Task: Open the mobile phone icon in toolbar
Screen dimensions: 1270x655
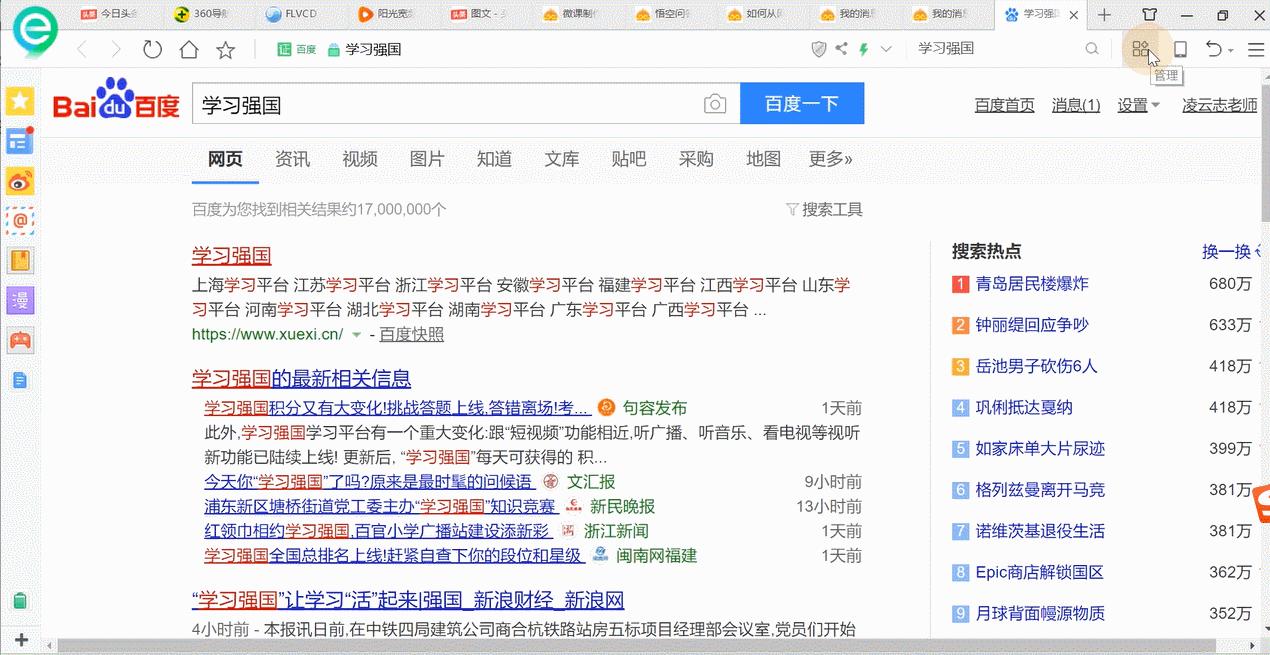Action: tap(1180, 48)
